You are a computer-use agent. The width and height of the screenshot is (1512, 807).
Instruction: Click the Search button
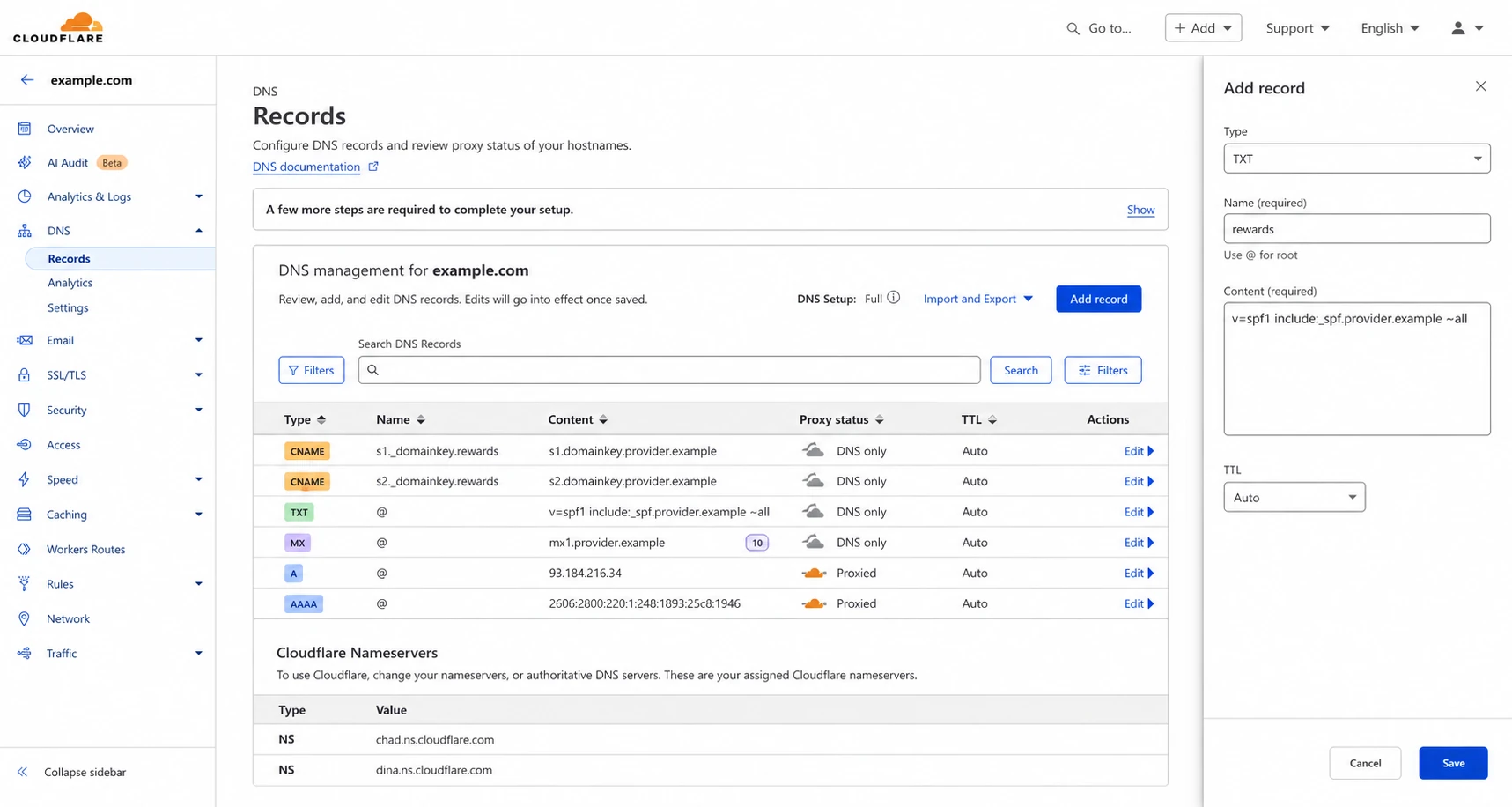click(1021, 370)
